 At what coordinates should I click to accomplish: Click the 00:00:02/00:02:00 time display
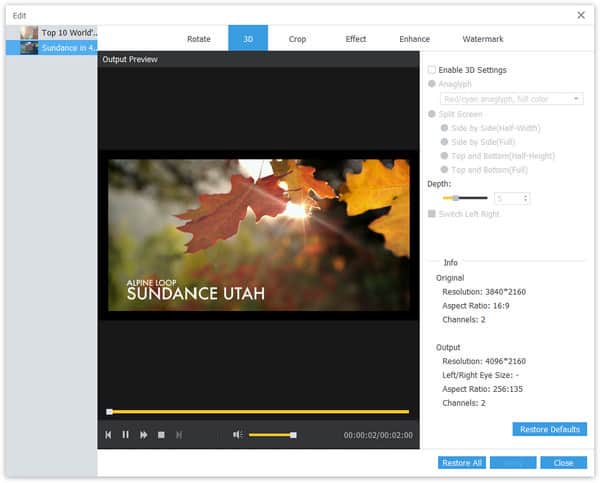click(x=378, y=435)
